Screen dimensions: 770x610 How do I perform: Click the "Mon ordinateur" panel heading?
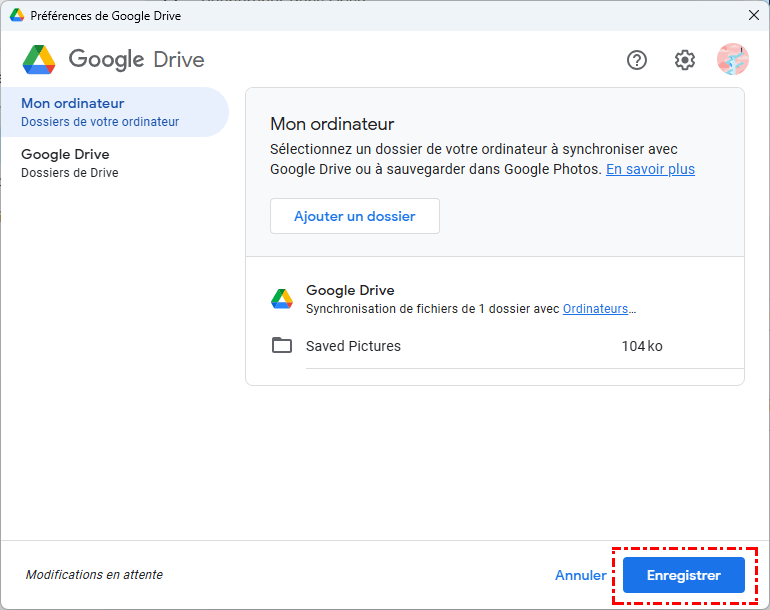pos(332,124)
